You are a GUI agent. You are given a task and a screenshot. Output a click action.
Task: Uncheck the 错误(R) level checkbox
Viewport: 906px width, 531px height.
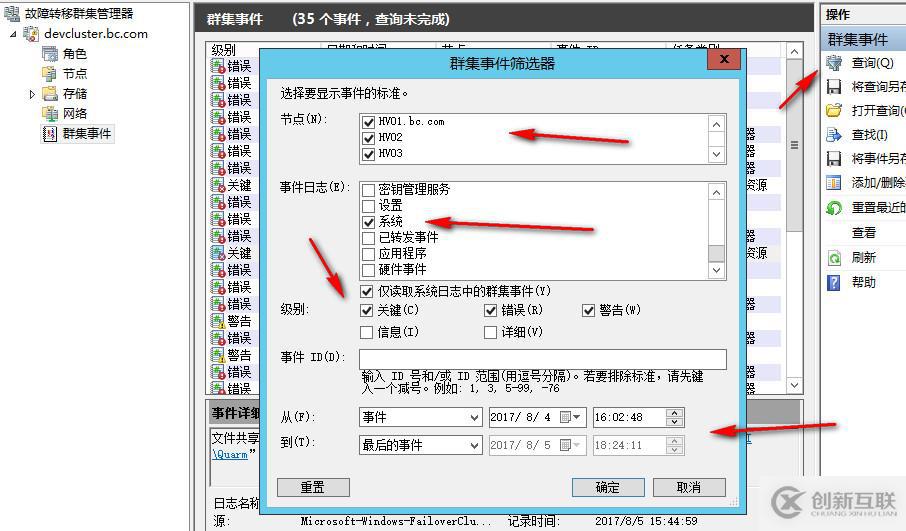(x=491, y=310)
